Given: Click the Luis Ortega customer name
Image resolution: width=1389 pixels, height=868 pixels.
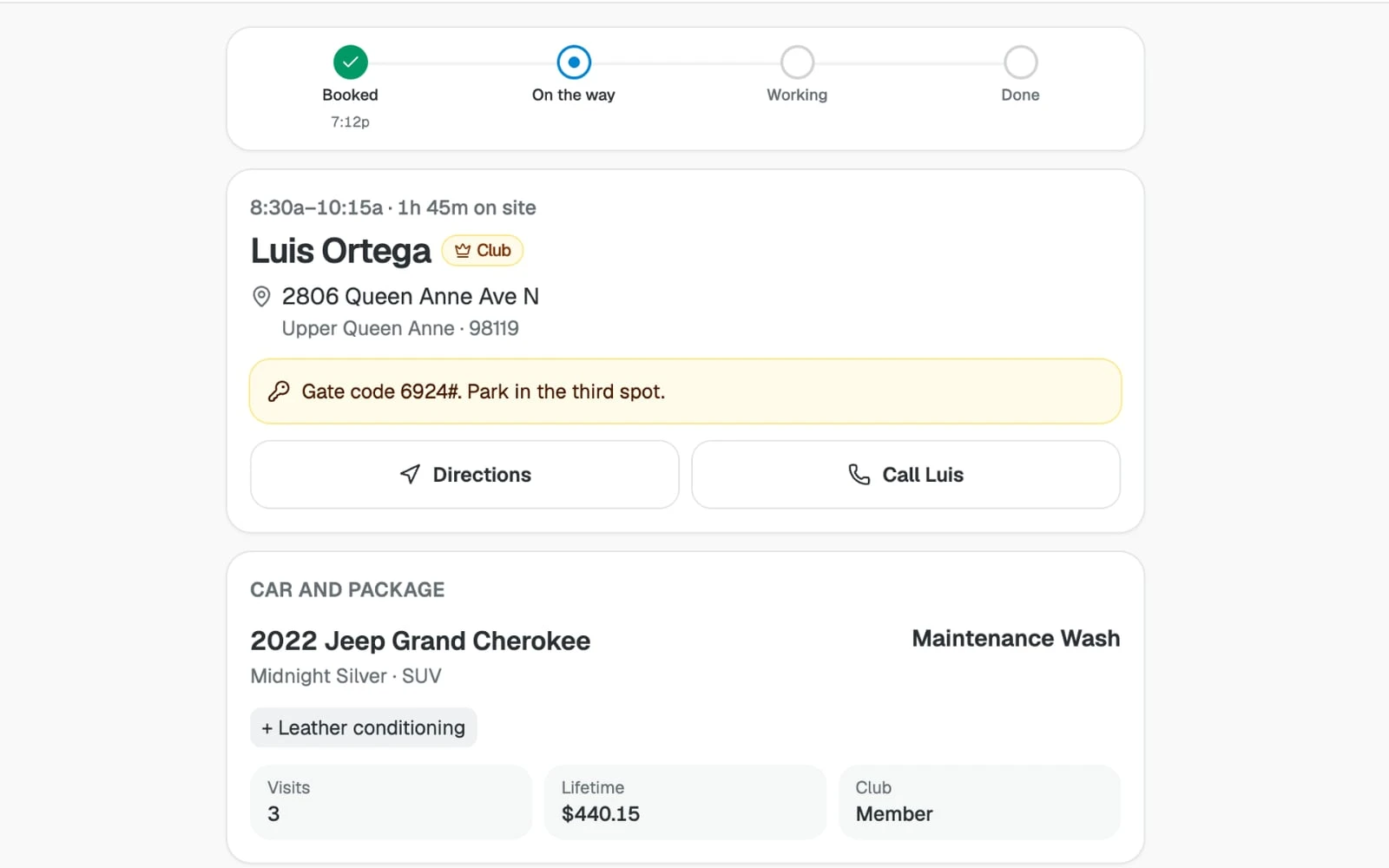Looking at the screenshot, I should [340, 251].
